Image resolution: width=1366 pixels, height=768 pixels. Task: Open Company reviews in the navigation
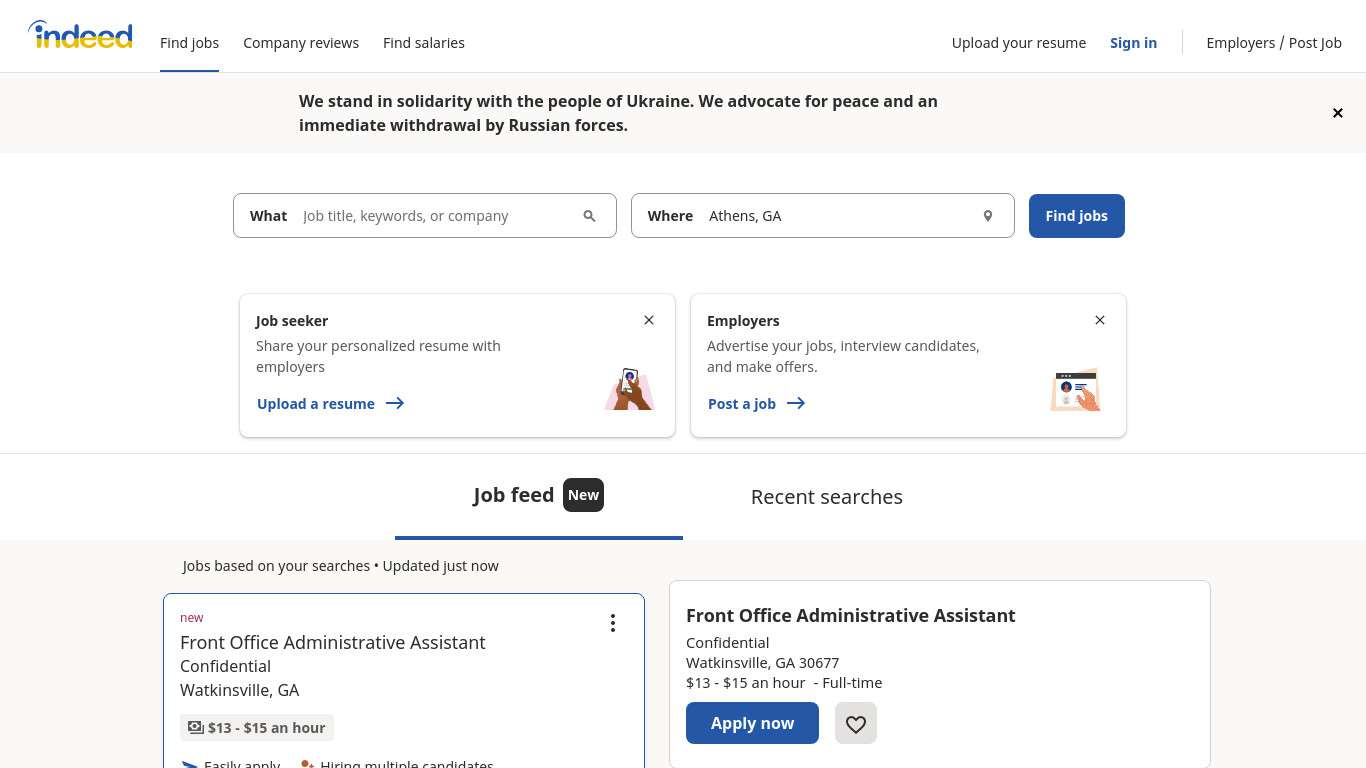point(301,43)
